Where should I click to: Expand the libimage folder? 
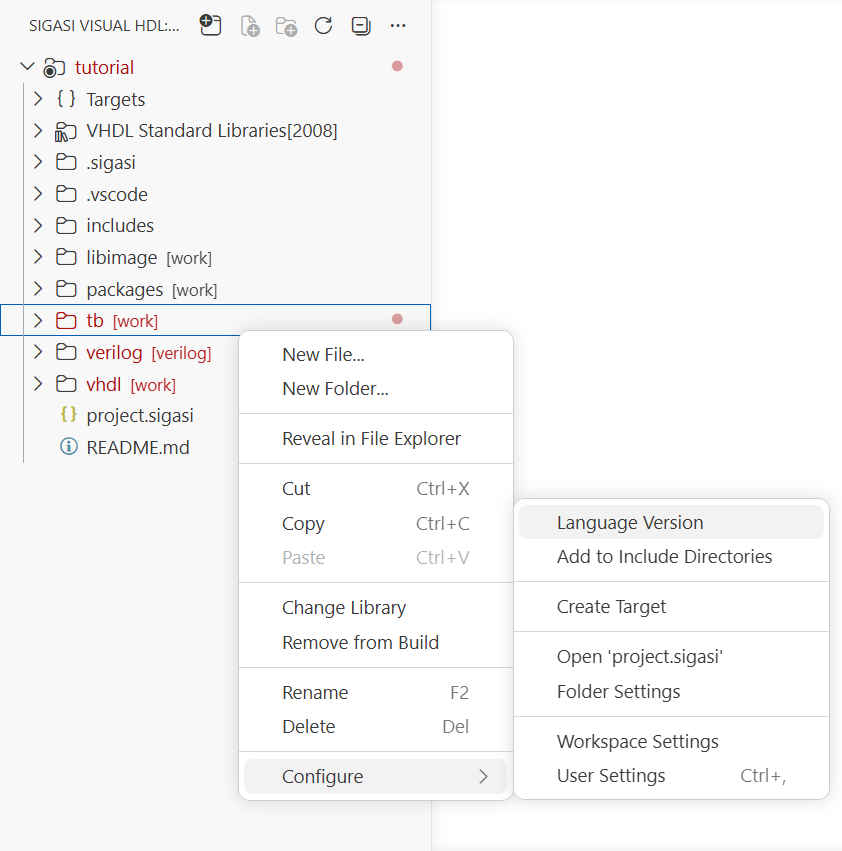38,257
